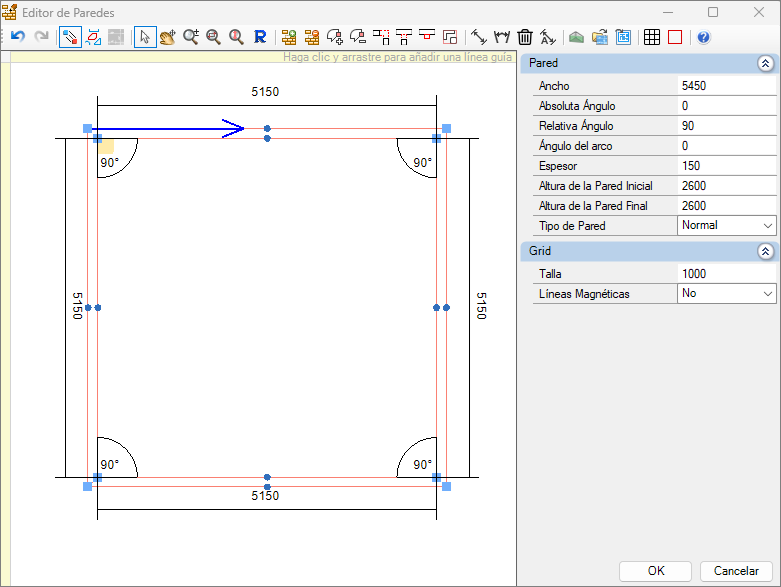Click the left vertical 5150 dimension label
Viewport: 781px width, 587px height.
point(77,306)
